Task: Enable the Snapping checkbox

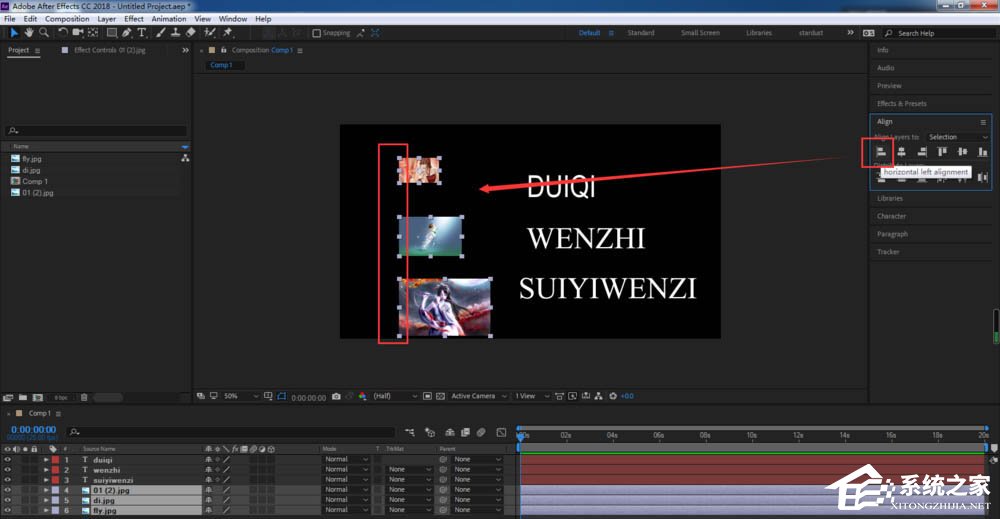Action: pyautogui.click(x=317, y=33)
